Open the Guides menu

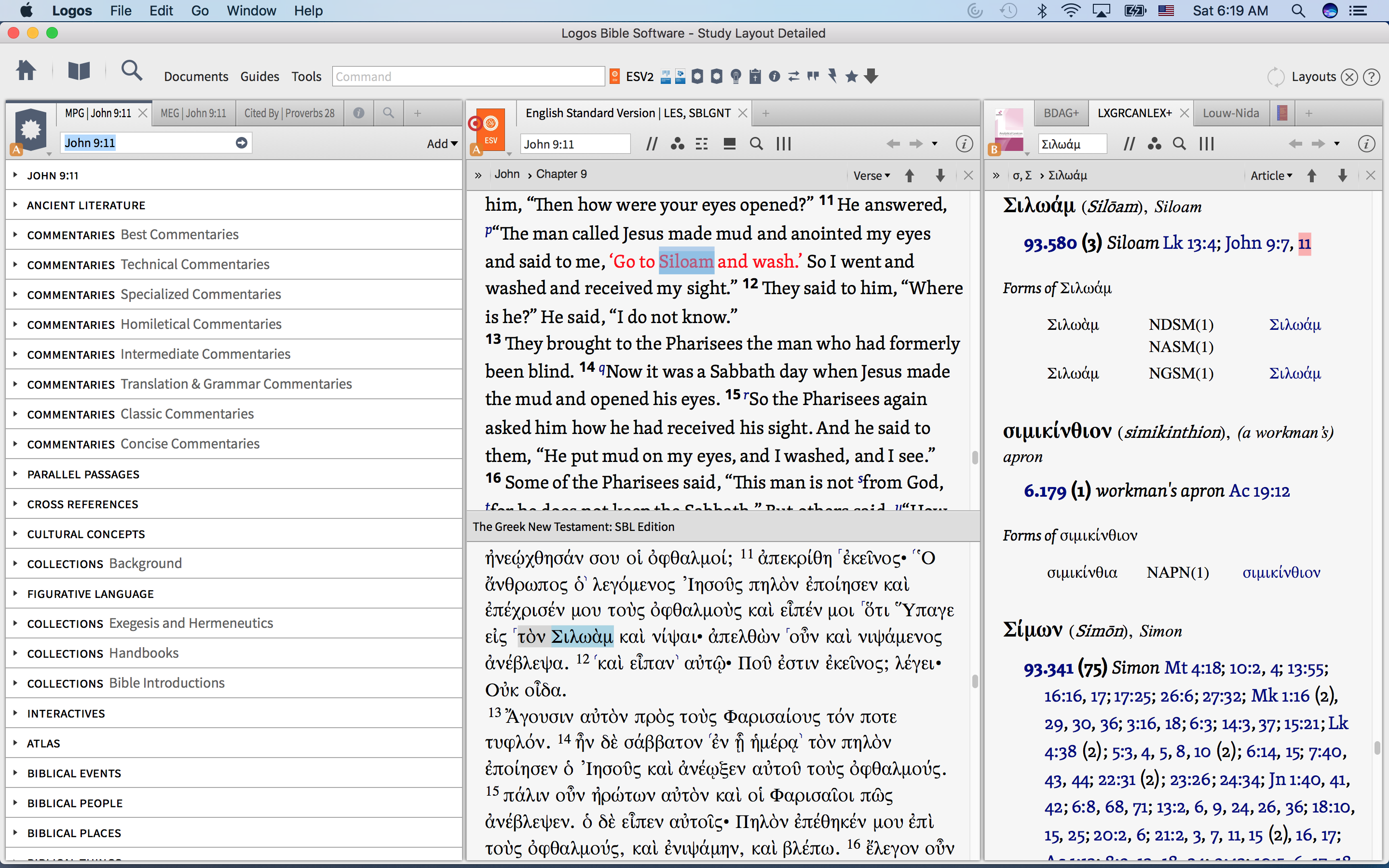(x=259, y=76)
